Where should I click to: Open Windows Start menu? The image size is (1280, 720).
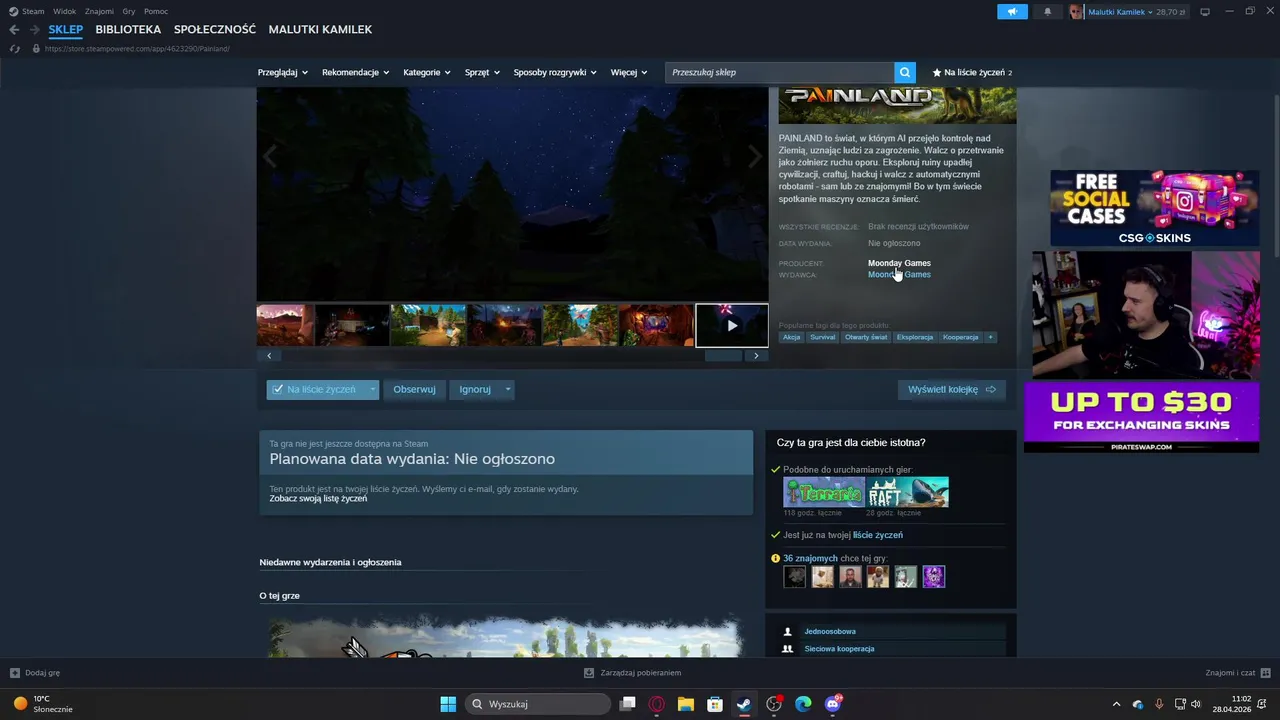click(448, 704)
